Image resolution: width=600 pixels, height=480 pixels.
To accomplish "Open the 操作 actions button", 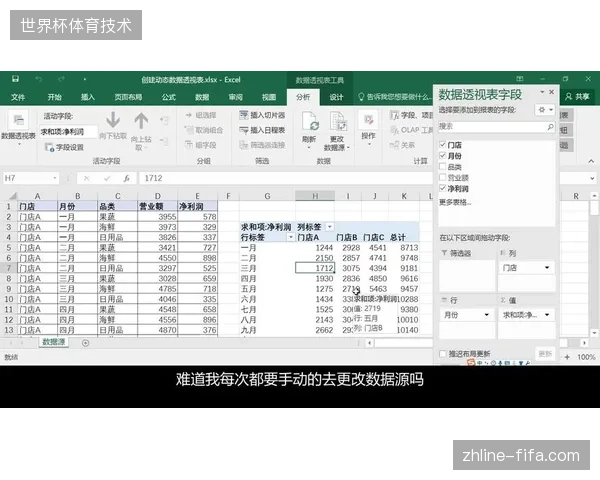I will [x=368, y=128].
